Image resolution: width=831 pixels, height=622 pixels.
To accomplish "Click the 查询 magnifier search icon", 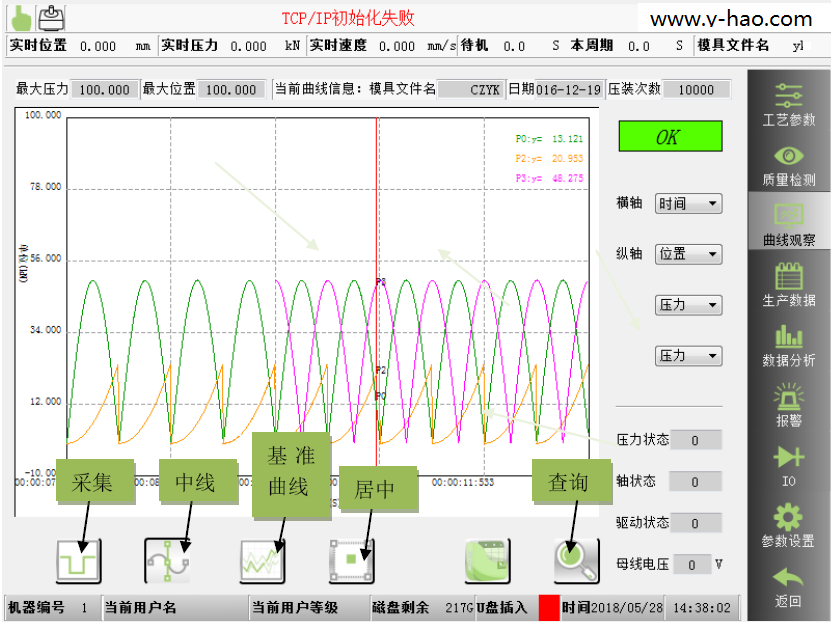I will pyautogui.click(x=576, y=561).
